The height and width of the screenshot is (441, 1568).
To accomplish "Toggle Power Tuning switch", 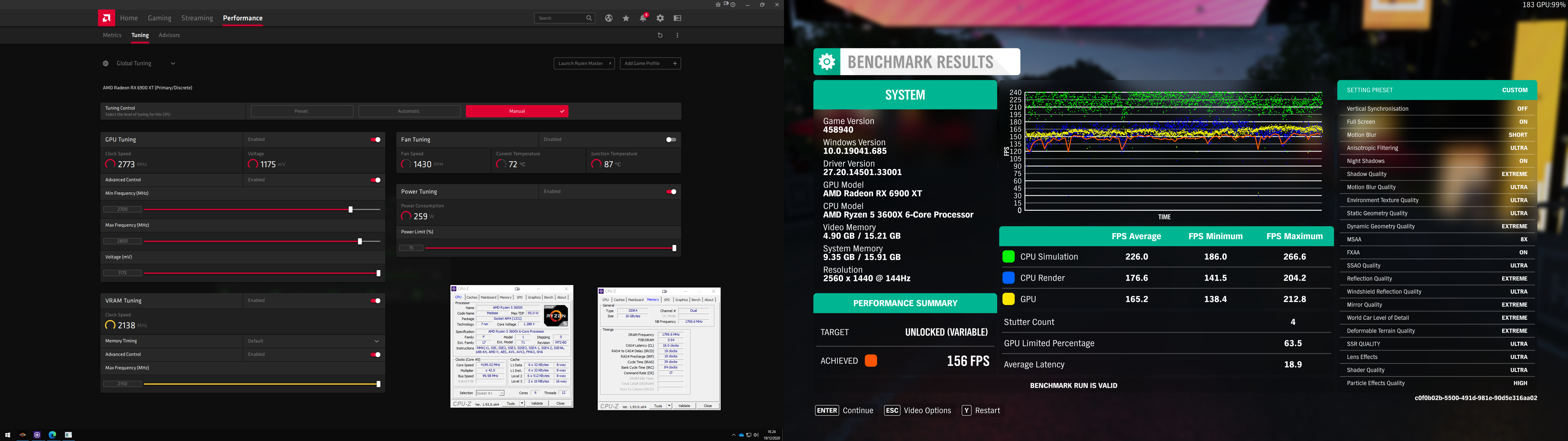I will click(671, 192).
